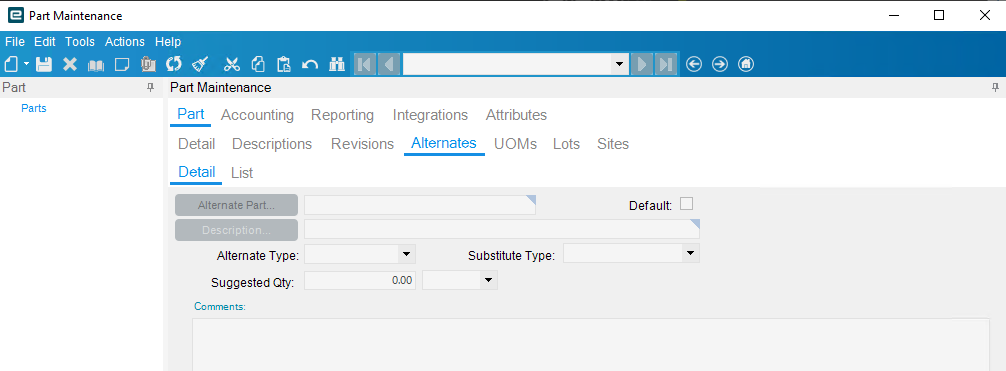Open the Substitute Type dropdown
Viewport: 1006px width, 371px height.
point(690,254)
